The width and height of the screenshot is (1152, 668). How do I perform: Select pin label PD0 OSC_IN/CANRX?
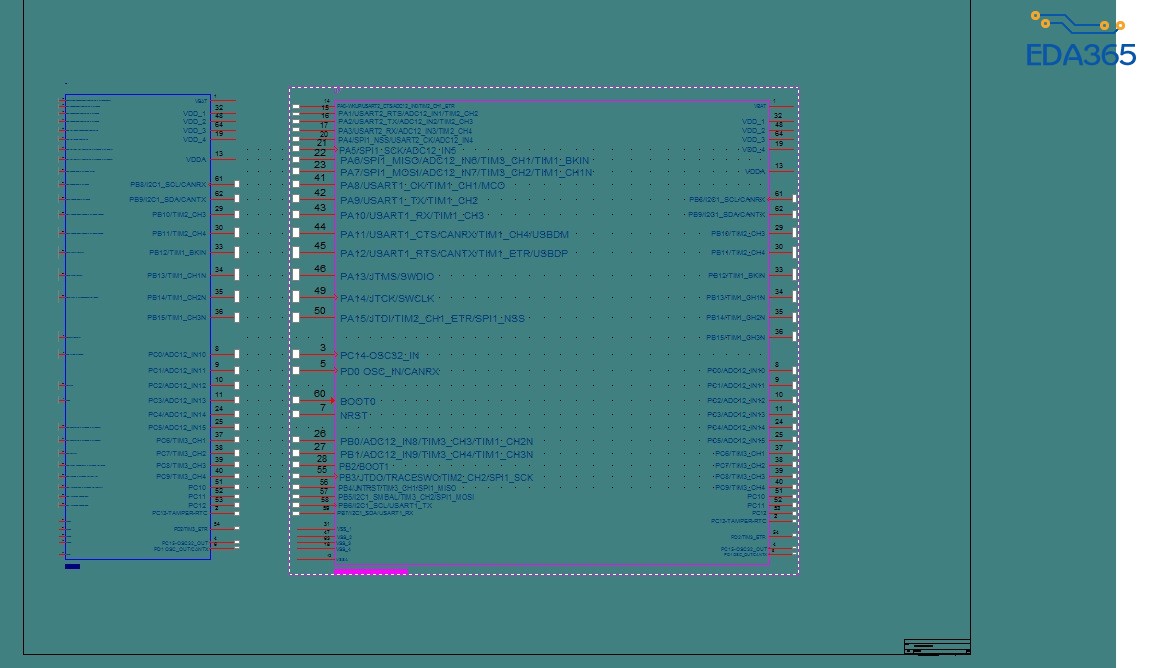click(x=389, y=372)
